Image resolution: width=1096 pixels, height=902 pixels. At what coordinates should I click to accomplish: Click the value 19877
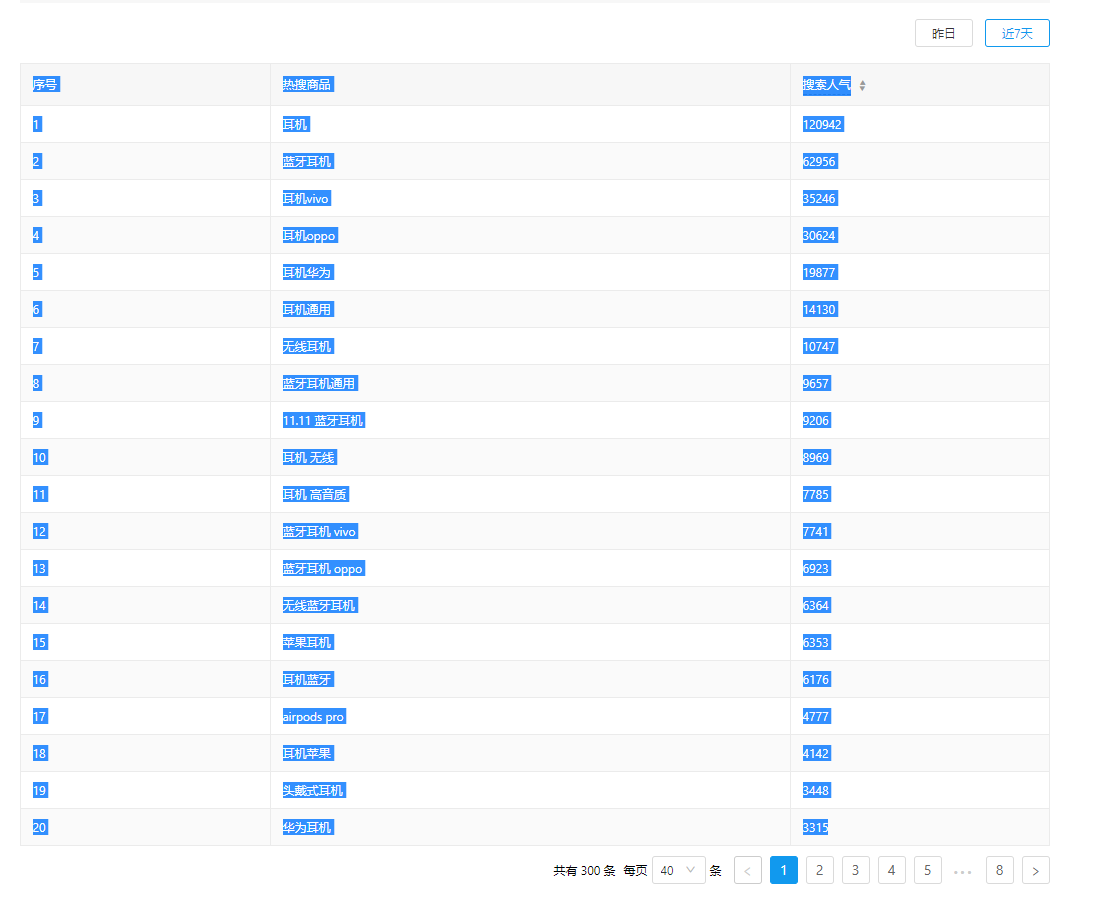pos(820,273)
